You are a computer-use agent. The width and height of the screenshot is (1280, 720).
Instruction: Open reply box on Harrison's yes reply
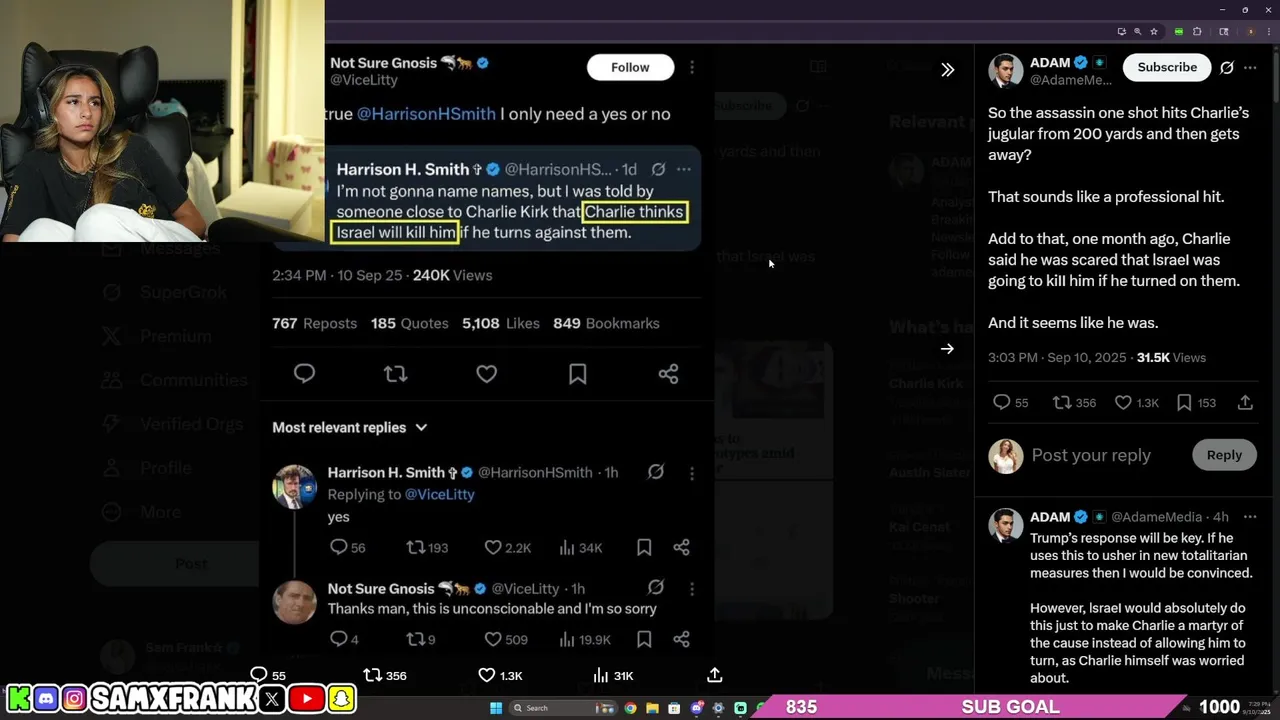pos(347,548)
